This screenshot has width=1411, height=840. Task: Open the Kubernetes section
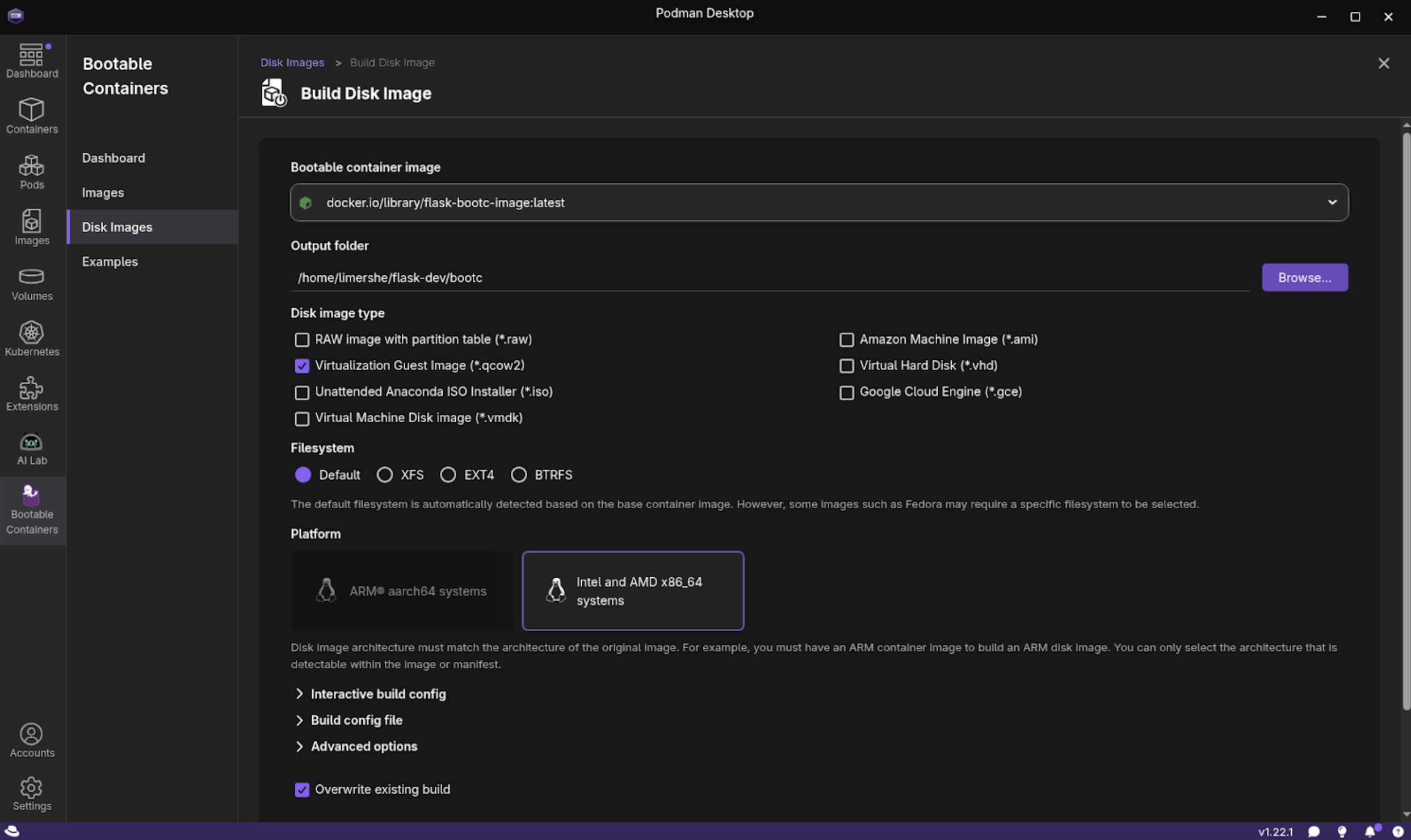pos(32,339)
